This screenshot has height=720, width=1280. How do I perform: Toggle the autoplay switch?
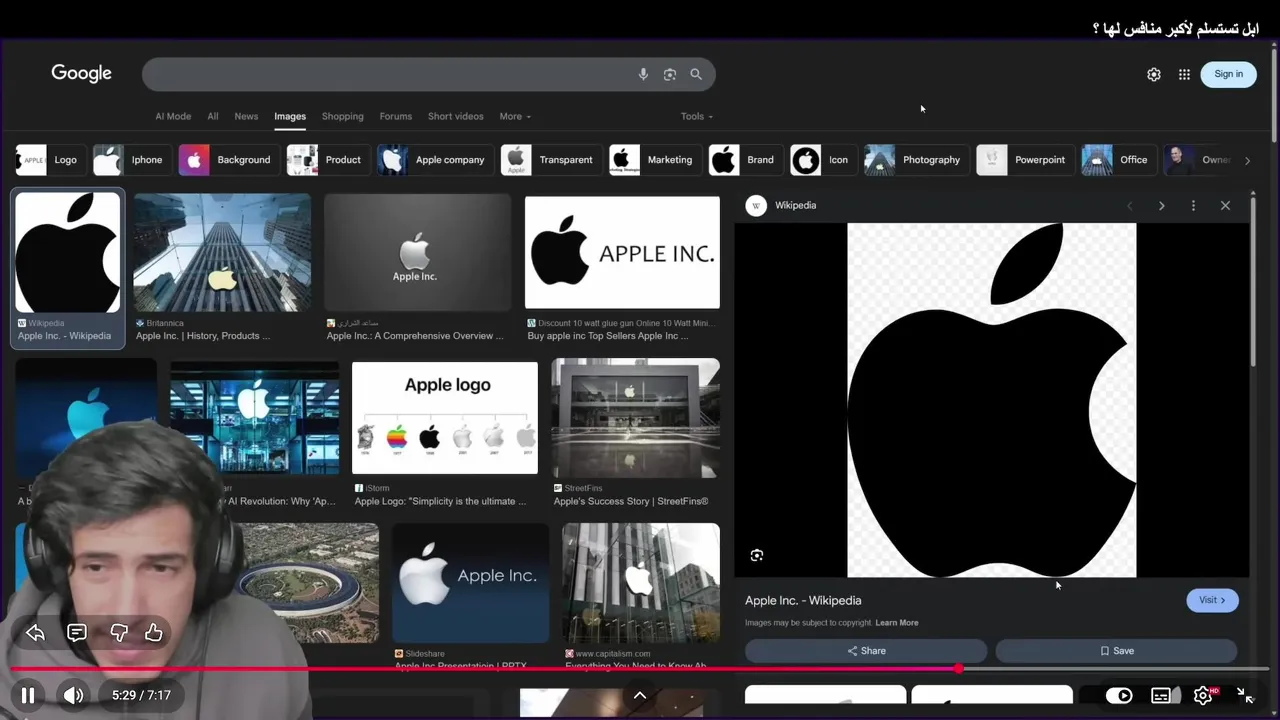(1119, 696)
